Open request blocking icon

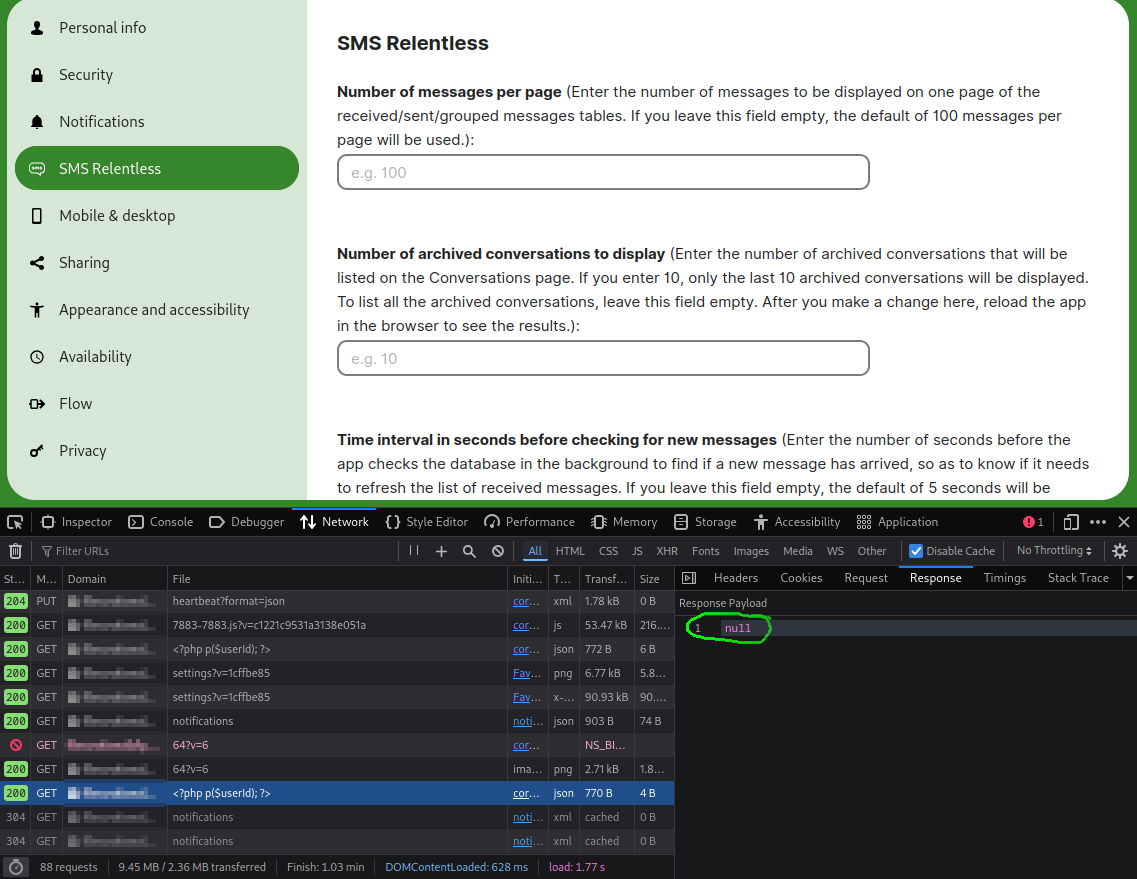[x=498, y=551]
